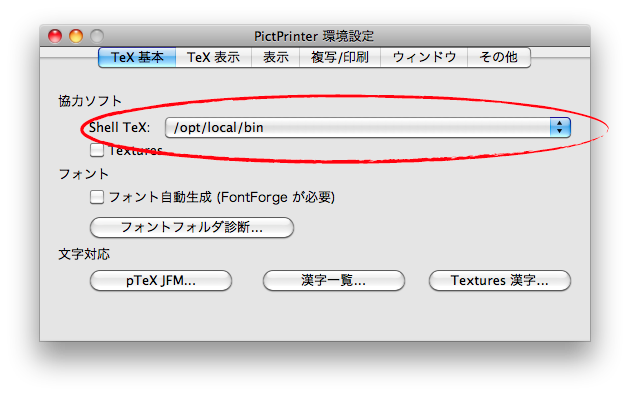The image size is (630, 396).
Task: Switch to the TeX 基本 tab
Action: 137,57
